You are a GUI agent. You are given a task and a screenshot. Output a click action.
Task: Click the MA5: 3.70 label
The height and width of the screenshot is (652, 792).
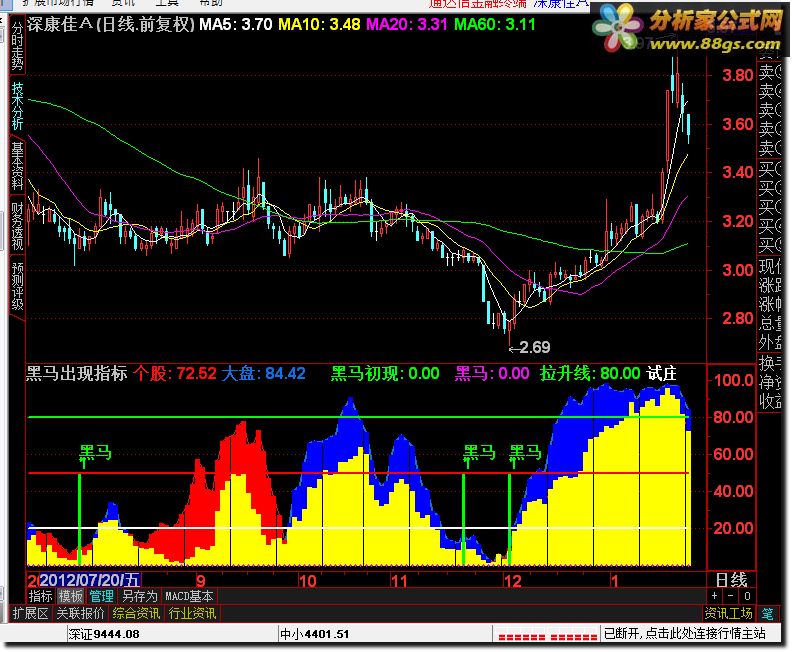236,24
